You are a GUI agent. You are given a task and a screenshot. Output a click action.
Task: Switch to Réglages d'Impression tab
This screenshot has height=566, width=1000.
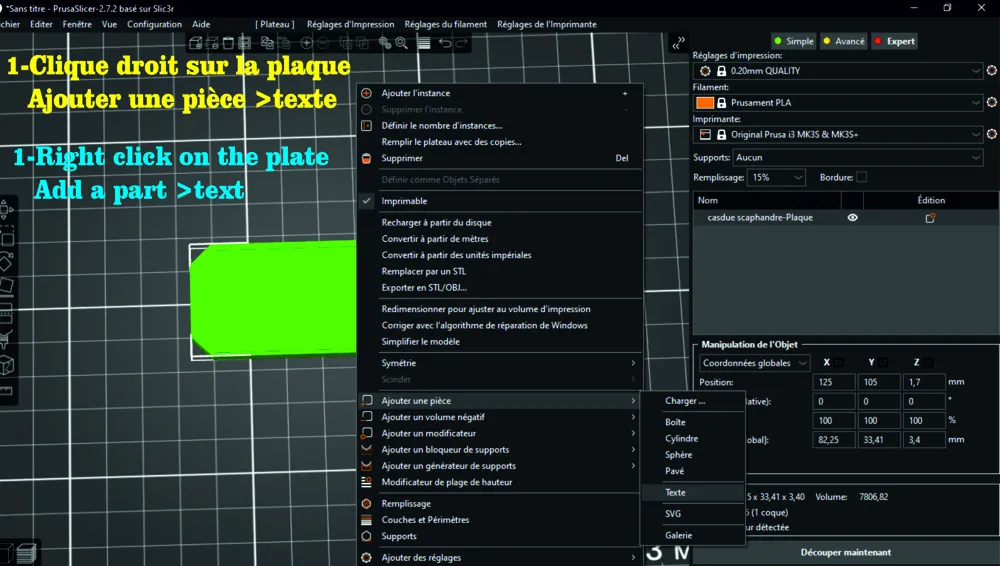click(350, 24)
